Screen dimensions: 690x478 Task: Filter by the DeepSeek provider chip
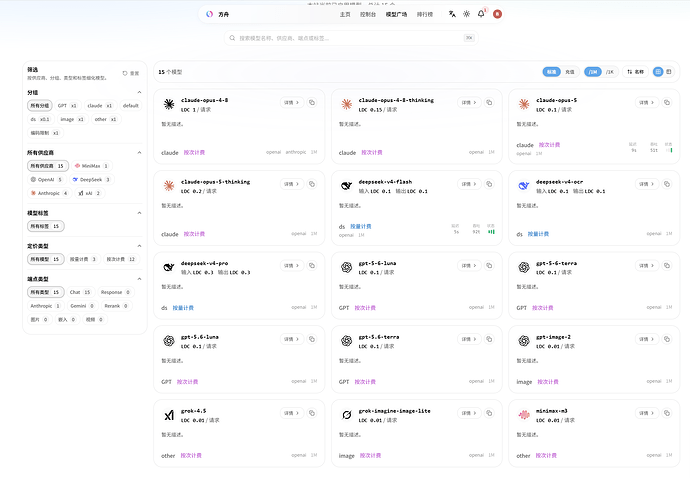click(91, 180)
